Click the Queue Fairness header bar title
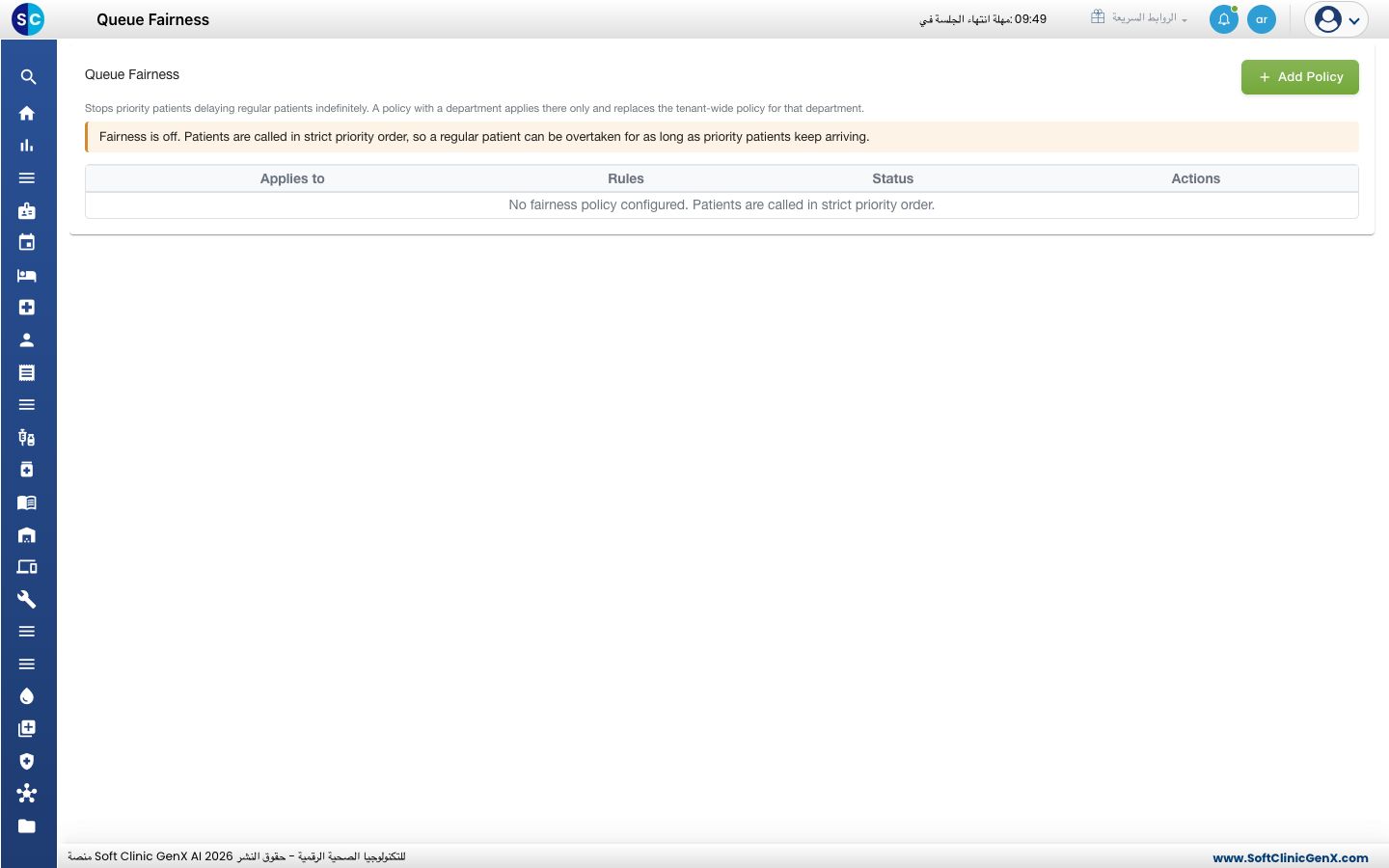 click(152, 19)
